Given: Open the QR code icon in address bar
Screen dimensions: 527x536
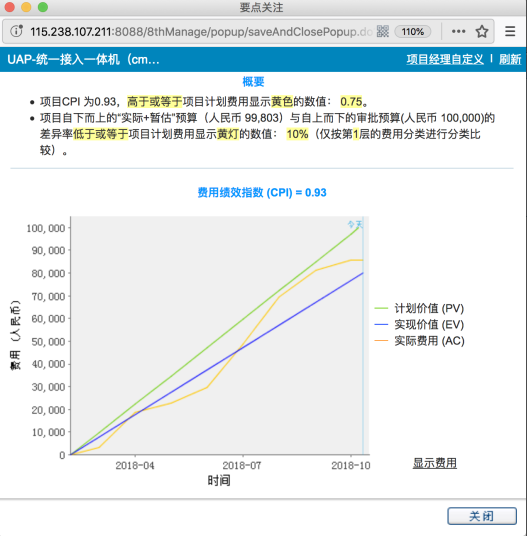Looking at the screenshot, I should tap(382, 31).
